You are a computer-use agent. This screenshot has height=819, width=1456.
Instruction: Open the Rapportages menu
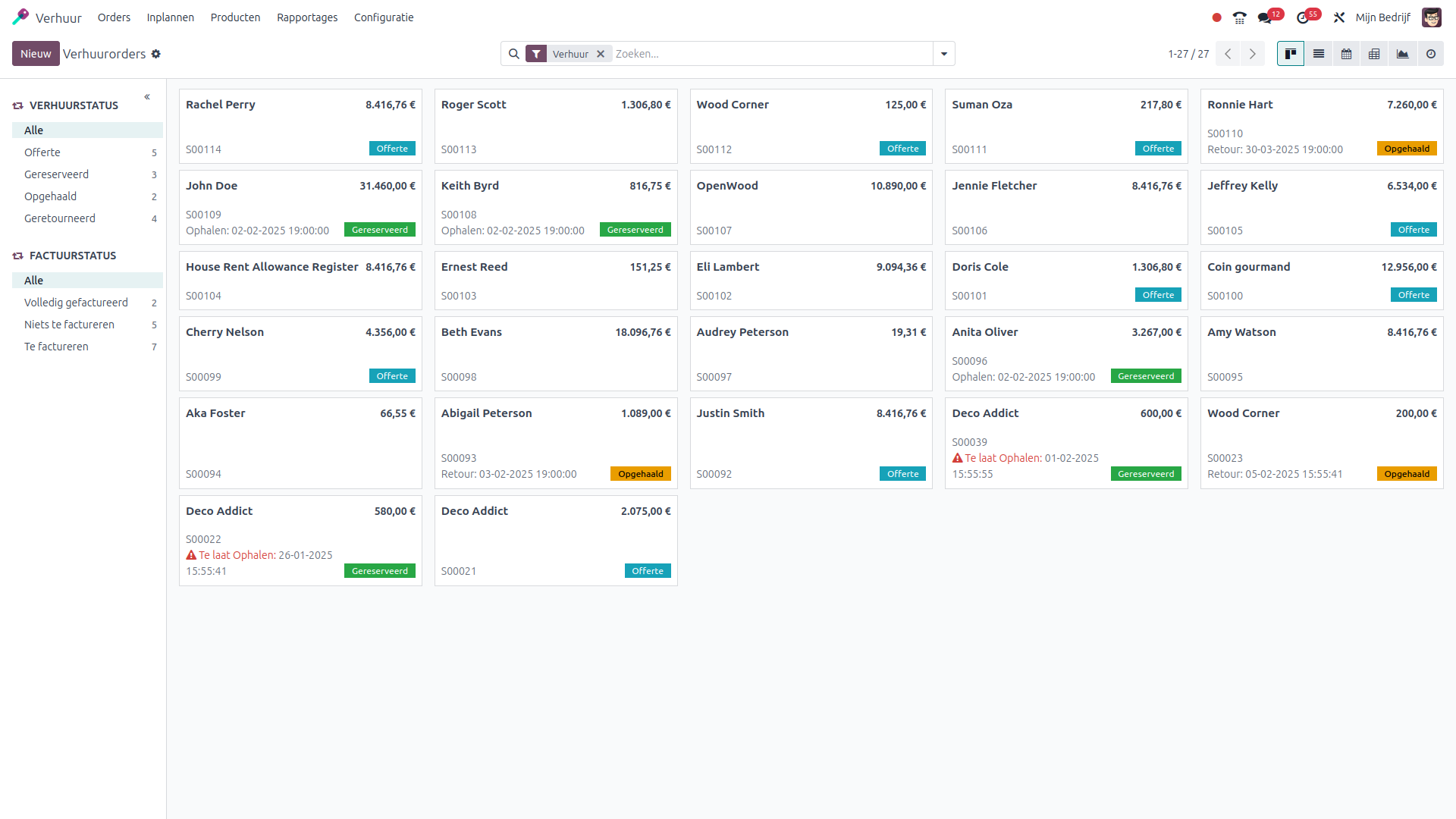pyautogui.click(x=307, y=17)
